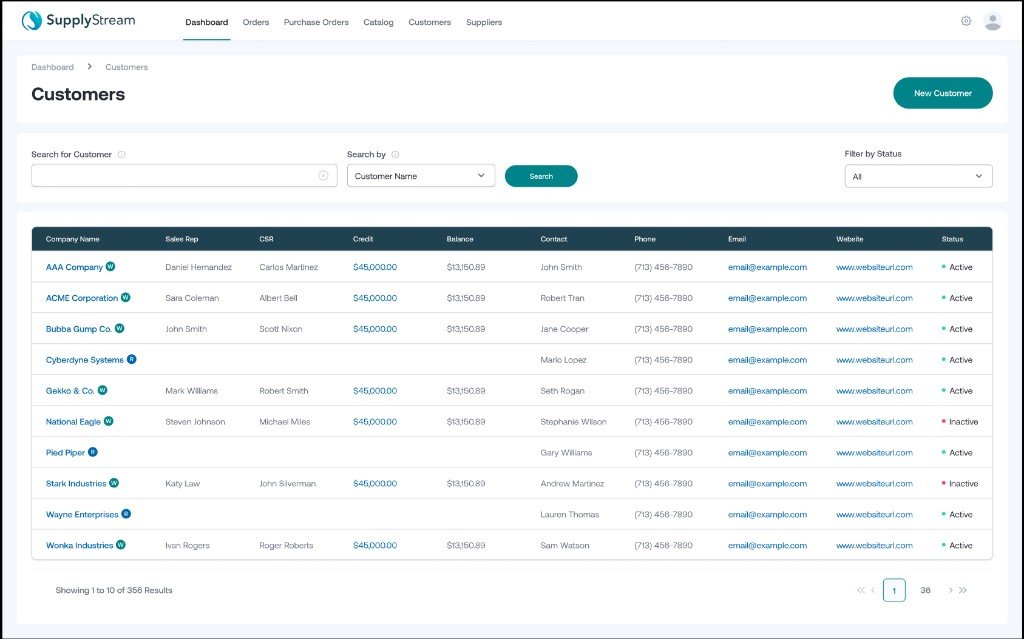Screen dimensions: 1024x639
Task: Click Customers breadcrumb text
Action: (x=126, y=67)
